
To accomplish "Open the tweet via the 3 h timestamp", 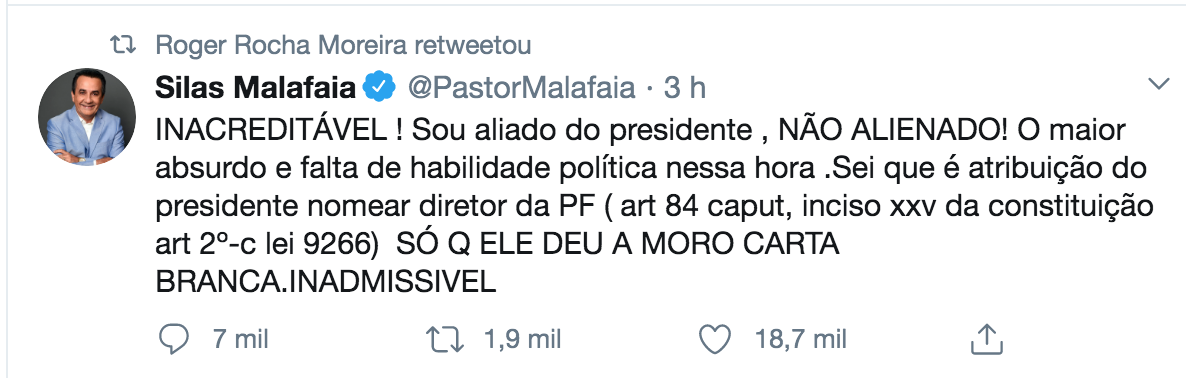I will 684,88.
